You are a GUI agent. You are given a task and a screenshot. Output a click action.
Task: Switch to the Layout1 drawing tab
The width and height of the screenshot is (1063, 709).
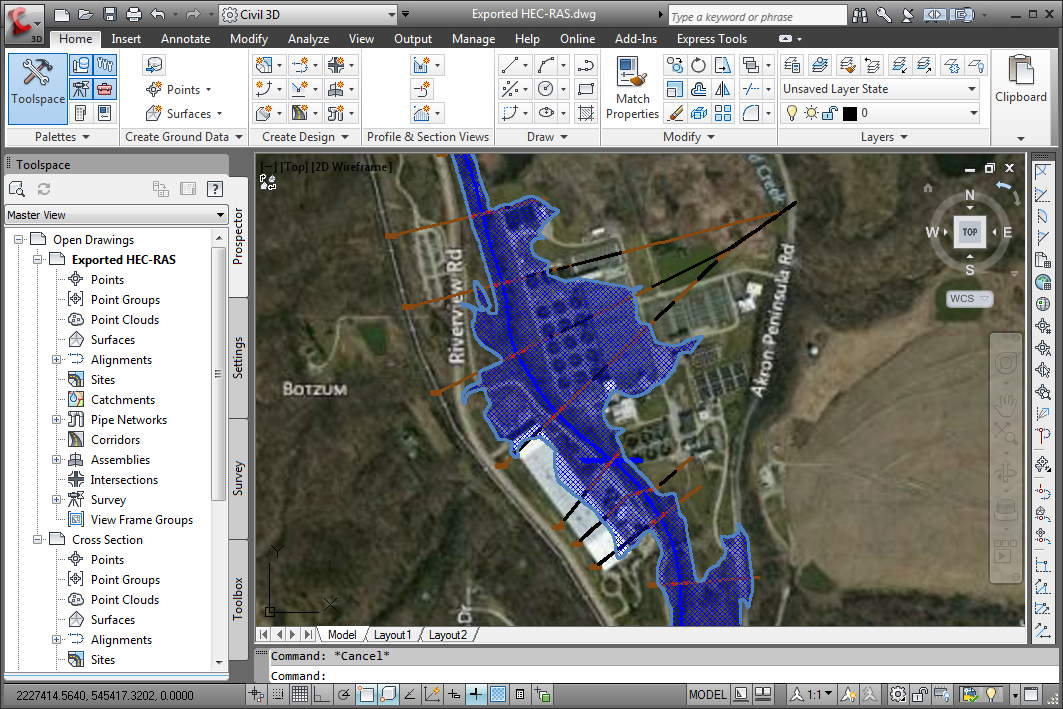(393, 634)
